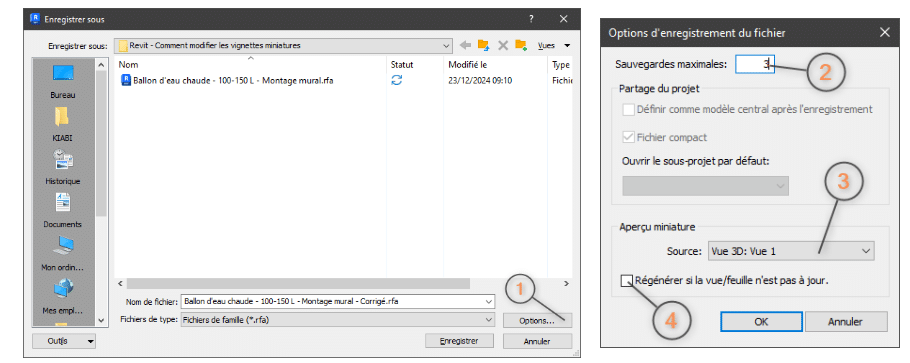The width and height of the screenshot is (910, 363).
Task: Click the Sauvegardes maximales input field
Action: tap(754, 64)
